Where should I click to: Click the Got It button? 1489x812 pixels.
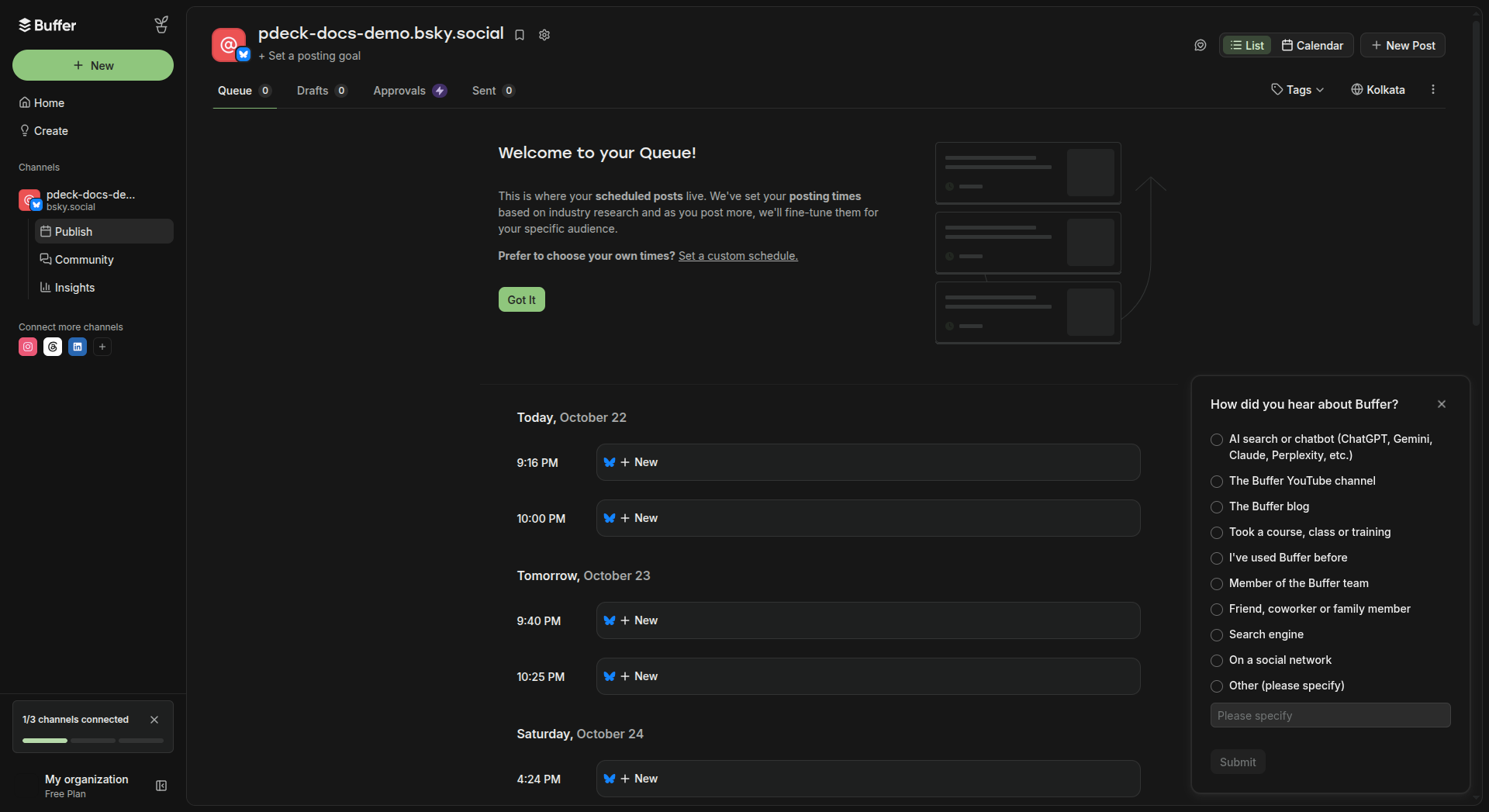coord(522,299)
